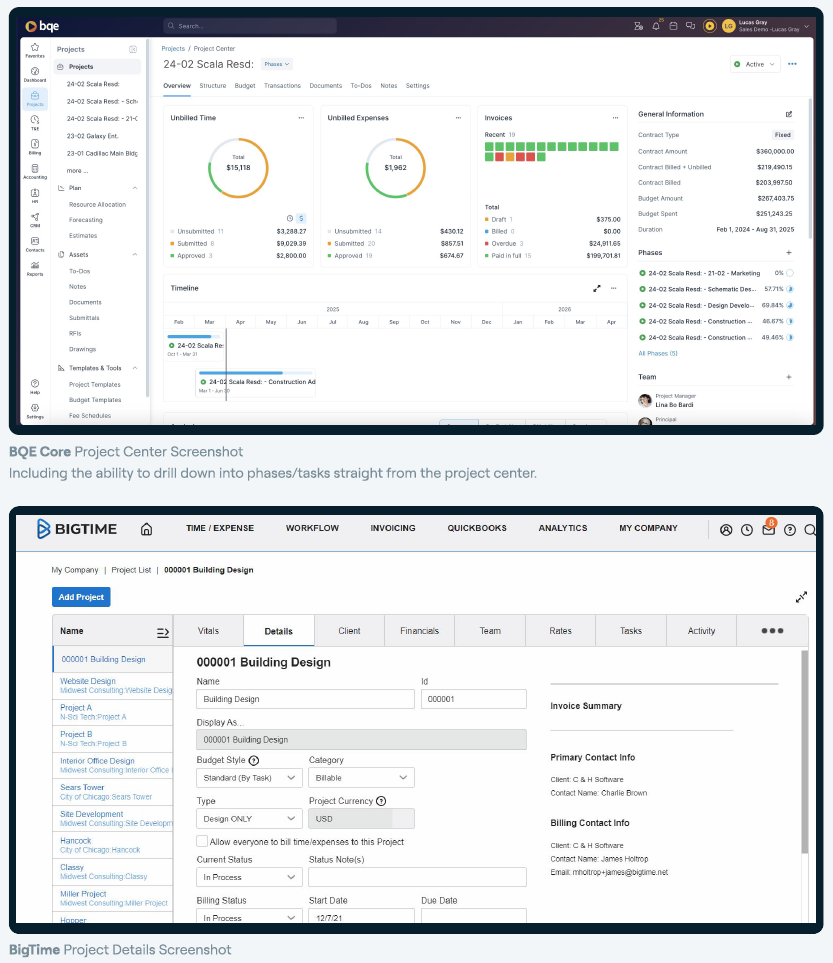The width and height of the screenshot is (833, 963).
Task: Collapse the Assets section in Projects panel
Action: coord(135,254)
